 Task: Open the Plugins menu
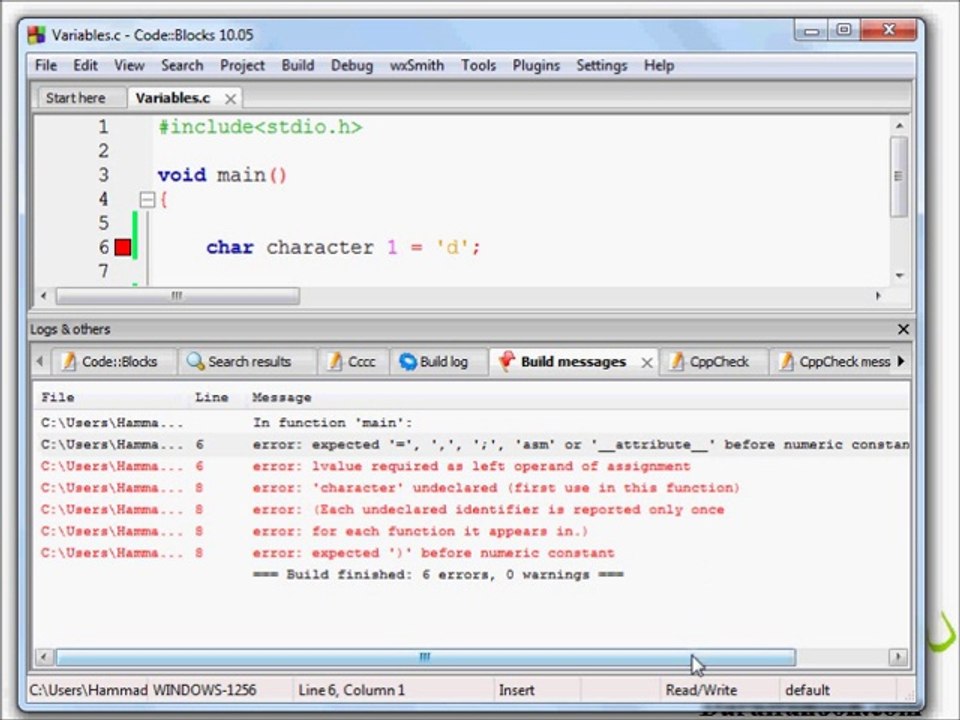point(536,66)
